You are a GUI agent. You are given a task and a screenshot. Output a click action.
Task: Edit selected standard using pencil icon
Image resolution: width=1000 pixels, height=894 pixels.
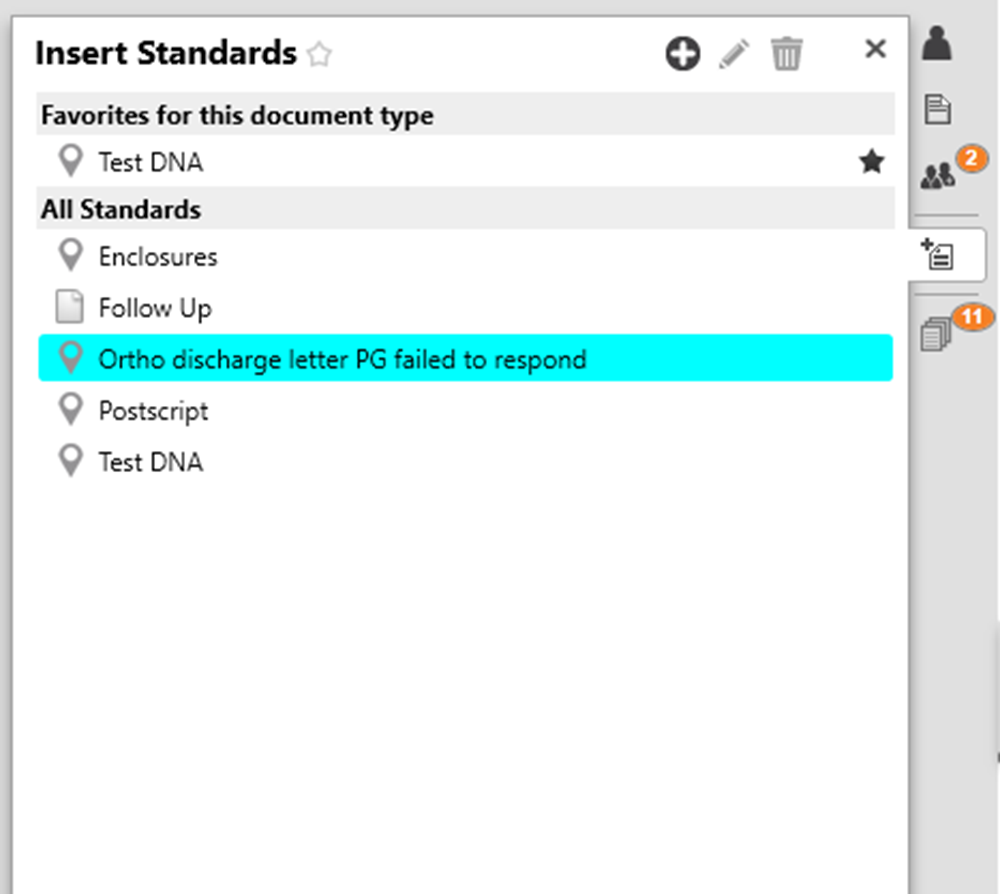tap(734, 54)
